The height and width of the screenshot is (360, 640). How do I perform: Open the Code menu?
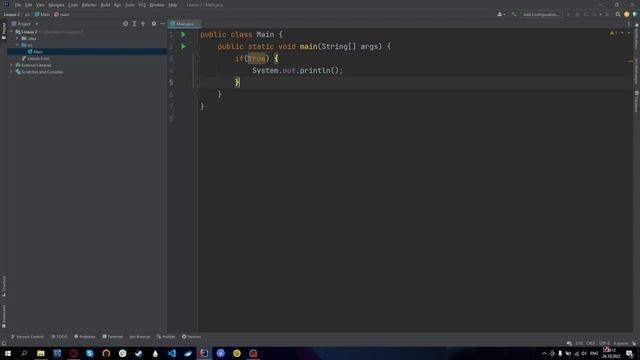click(73, 5)
